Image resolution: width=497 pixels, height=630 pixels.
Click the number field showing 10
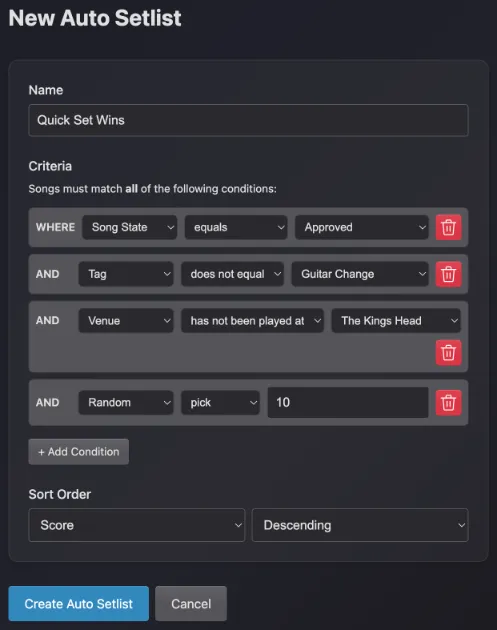point(348,403)
